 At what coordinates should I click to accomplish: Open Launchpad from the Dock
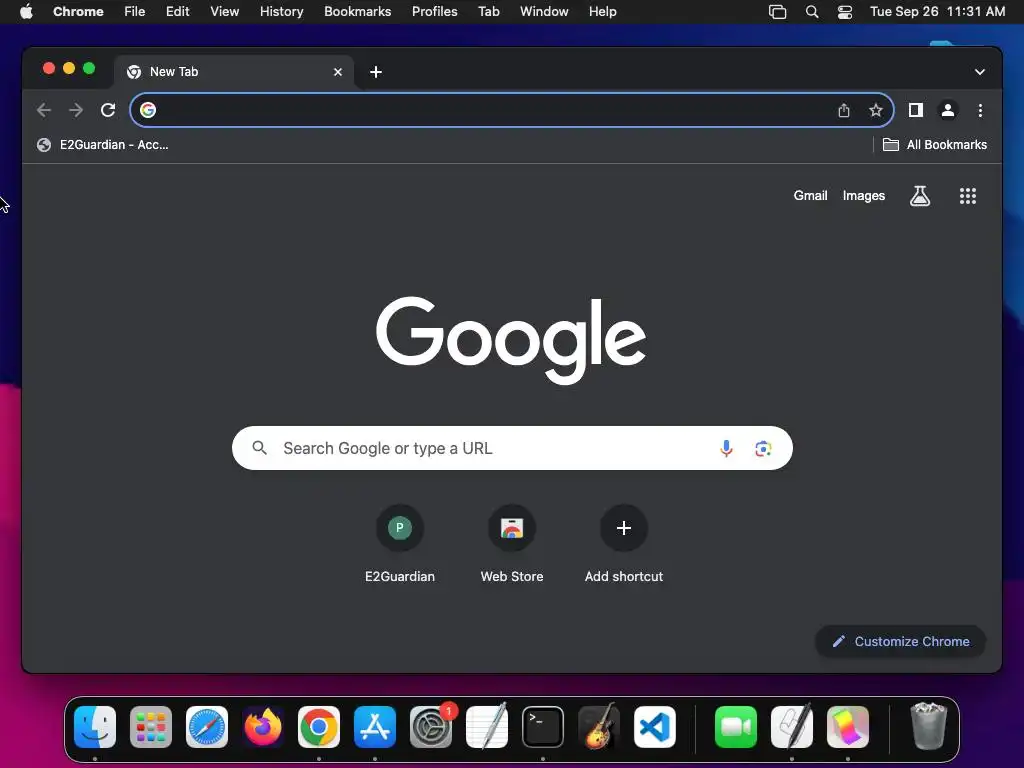151,727
